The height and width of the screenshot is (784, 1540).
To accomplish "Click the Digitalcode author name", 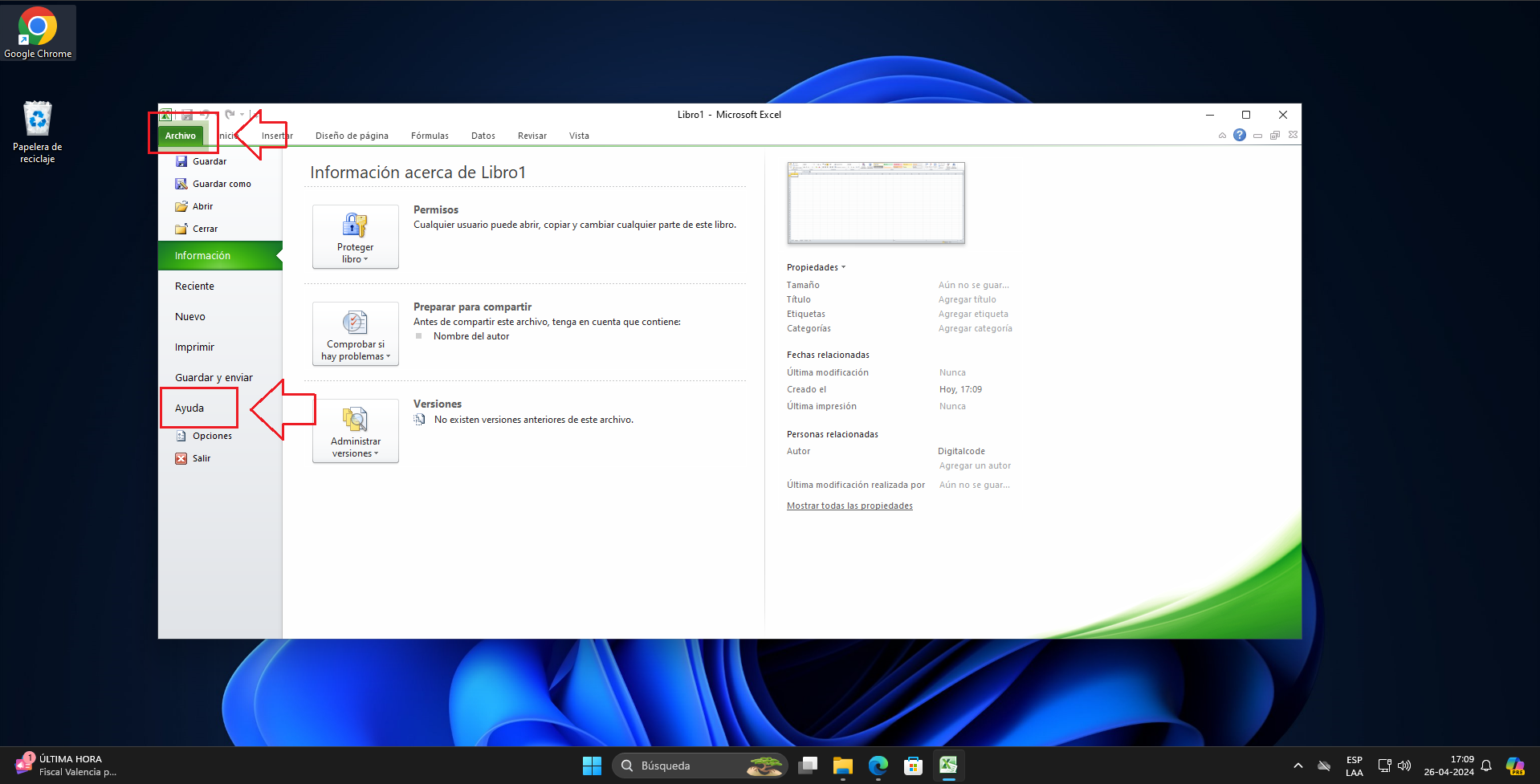I will point(961,451).
